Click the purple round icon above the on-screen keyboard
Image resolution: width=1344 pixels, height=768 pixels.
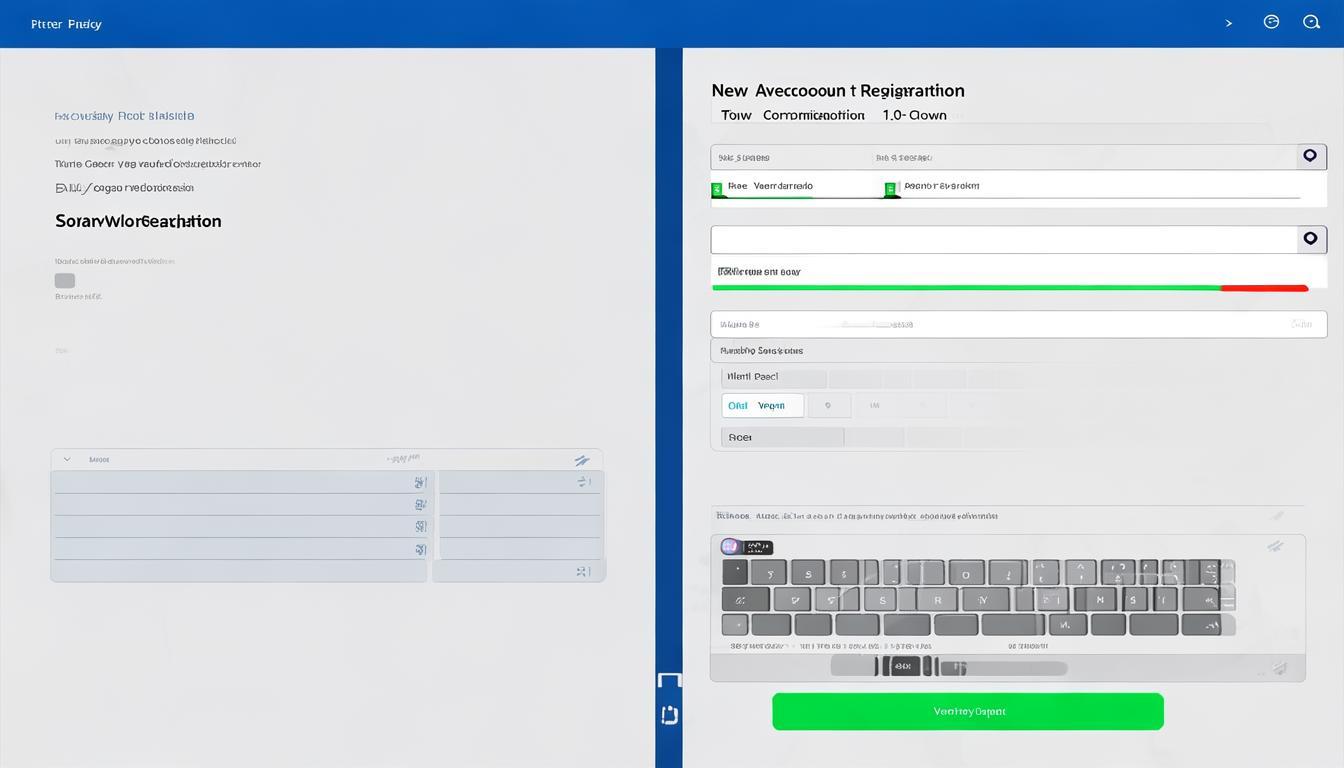click(x=730, y=547)
